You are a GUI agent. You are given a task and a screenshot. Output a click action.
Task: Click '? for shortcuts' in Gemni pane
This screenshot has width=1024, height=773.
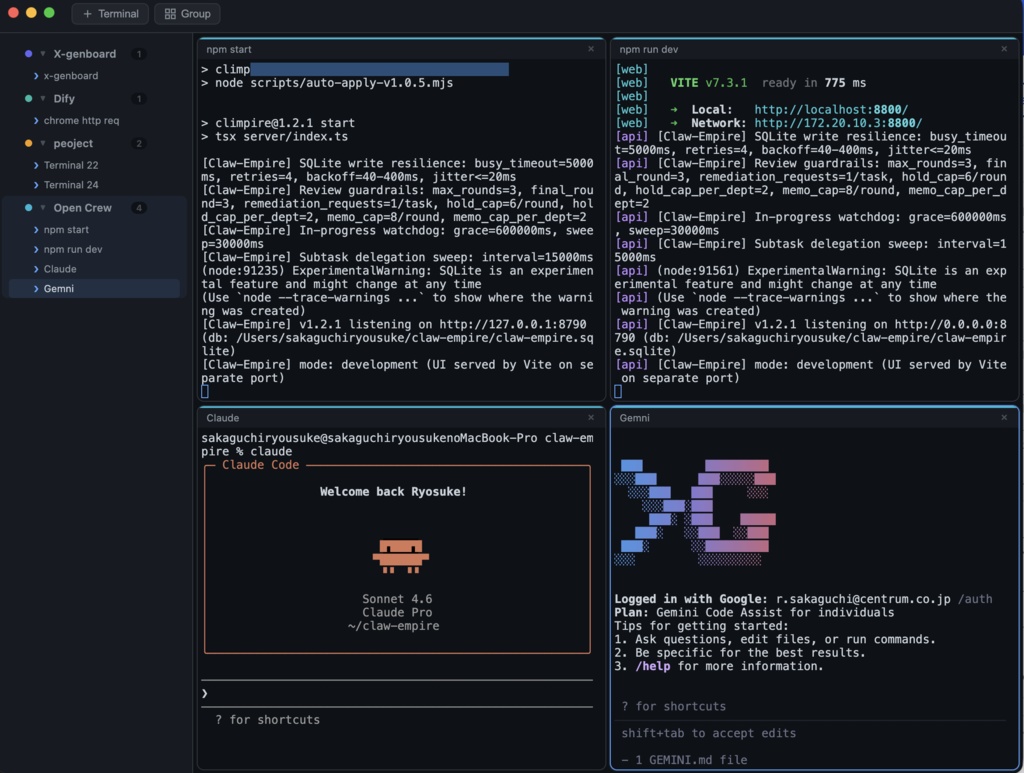(x=673, y=706)
